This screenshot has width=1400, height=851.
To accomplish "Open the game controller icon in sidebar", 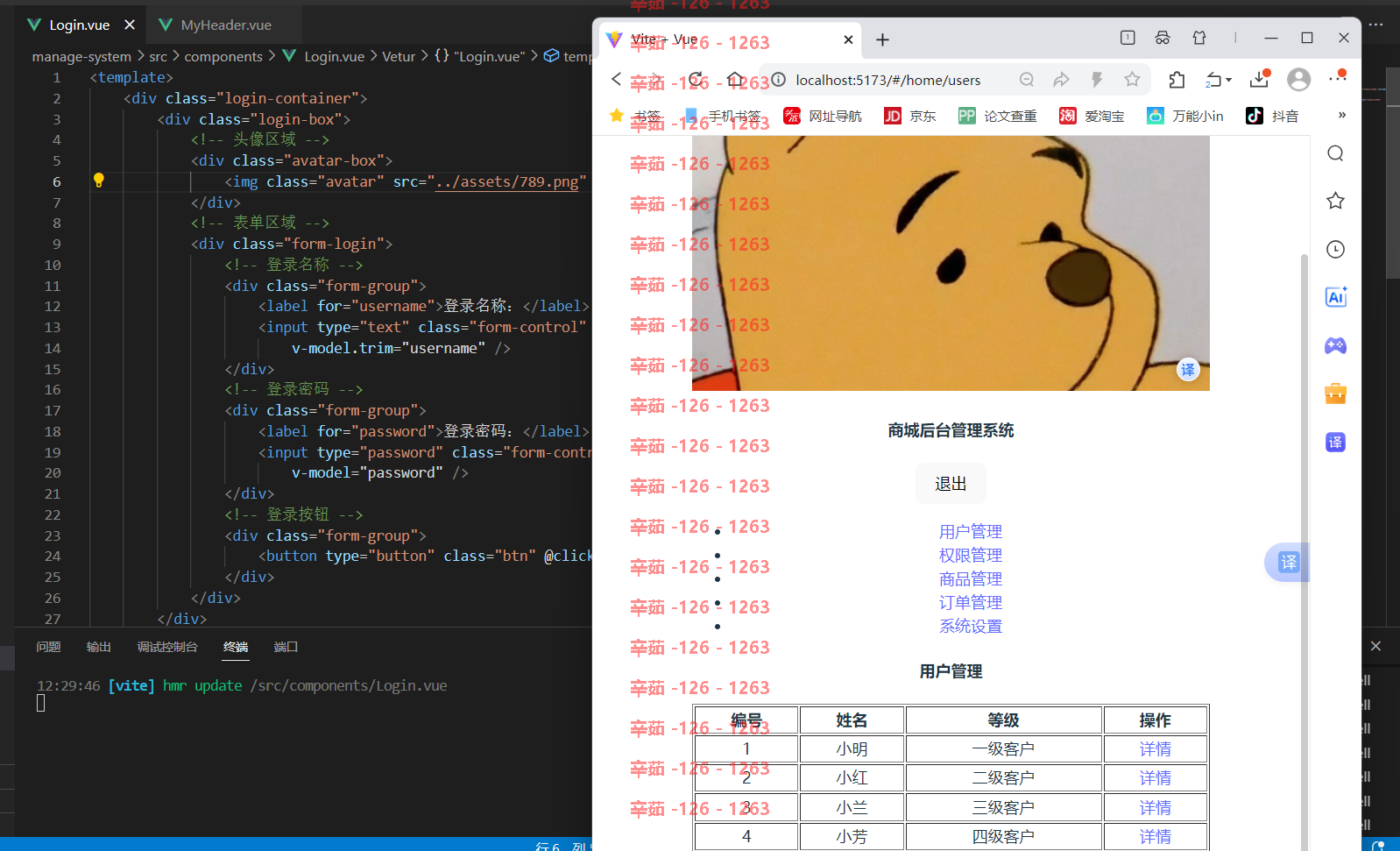I will pos(1335,345).
